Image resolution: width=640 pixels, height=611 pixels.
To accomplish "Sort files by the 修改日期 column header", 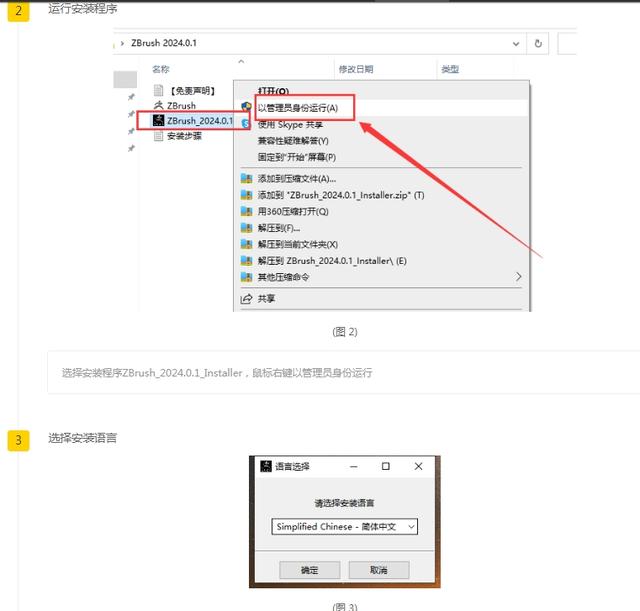I will [356, 69].
